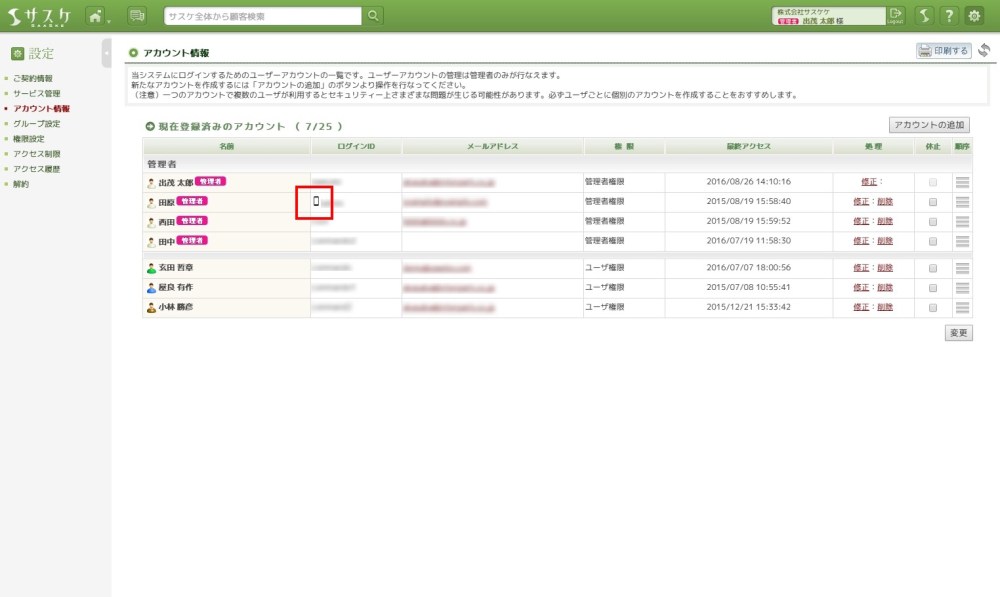Click the customer search input field

coord(262,15)
